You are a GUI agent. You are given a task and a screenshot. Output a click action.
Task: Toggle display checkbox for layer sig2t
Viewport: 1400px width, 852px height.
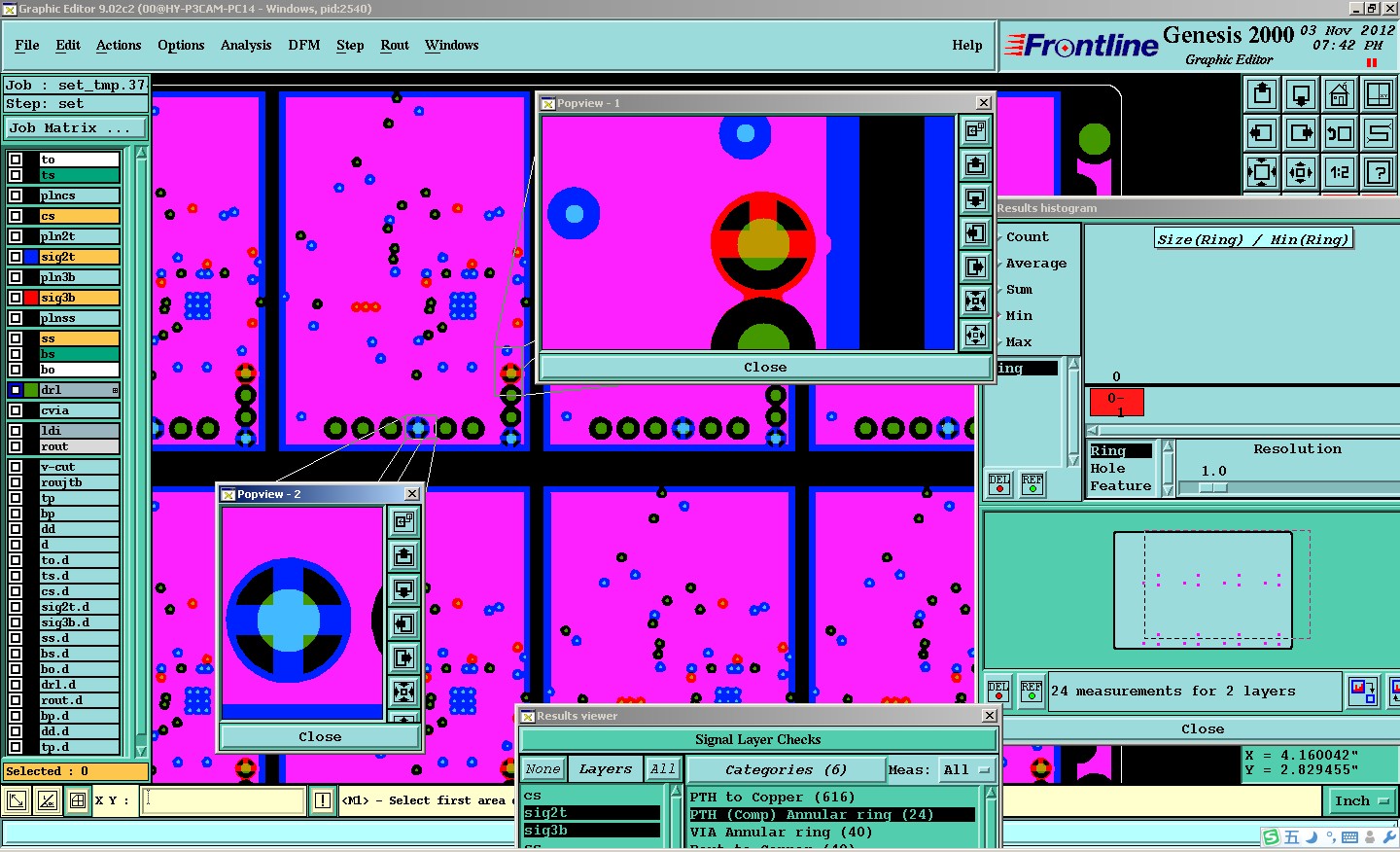(x=16, y=257)
